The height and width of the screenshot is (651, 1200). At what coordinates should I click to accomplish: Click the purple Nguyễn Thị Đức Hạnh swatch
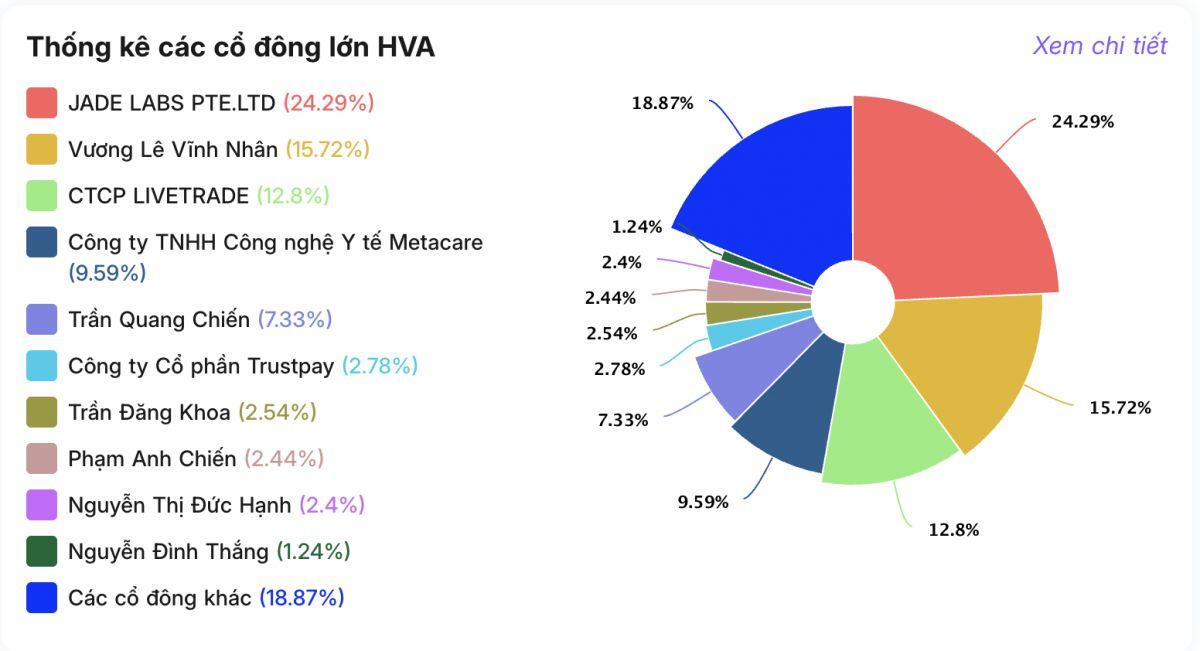[x=42, y=505]
